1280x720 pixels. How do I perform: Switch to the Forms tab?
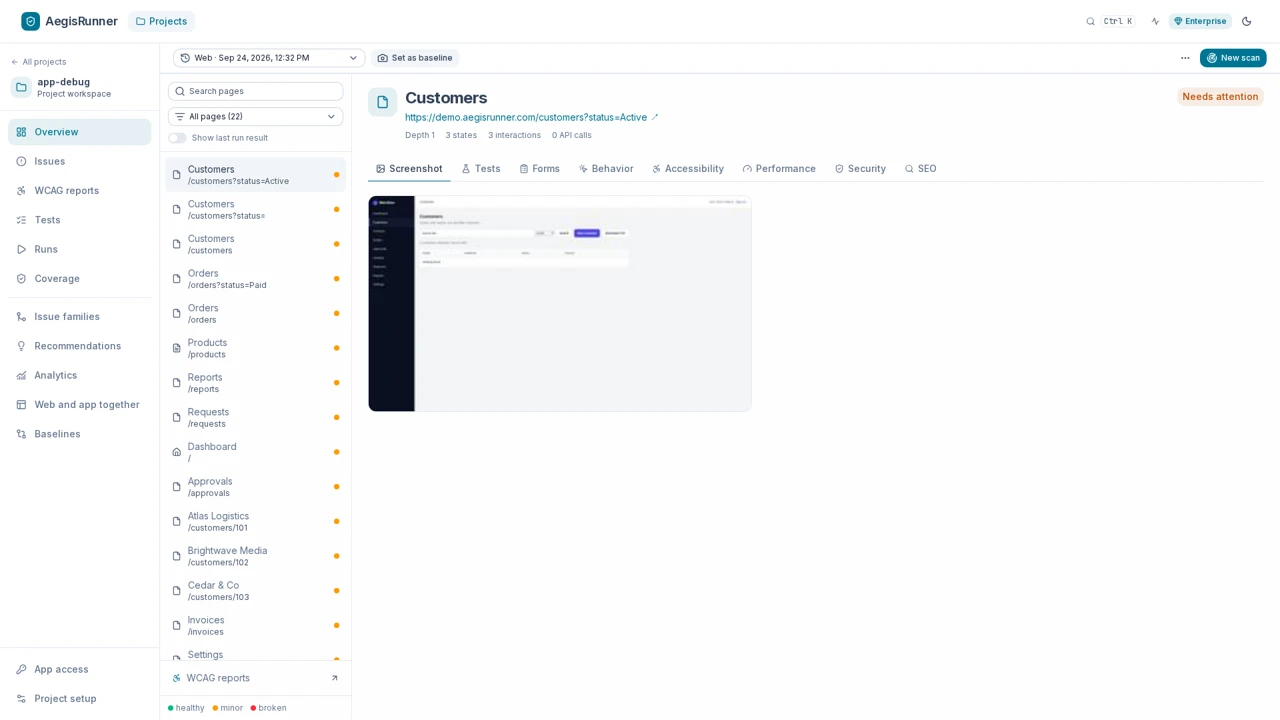point(539,169)
